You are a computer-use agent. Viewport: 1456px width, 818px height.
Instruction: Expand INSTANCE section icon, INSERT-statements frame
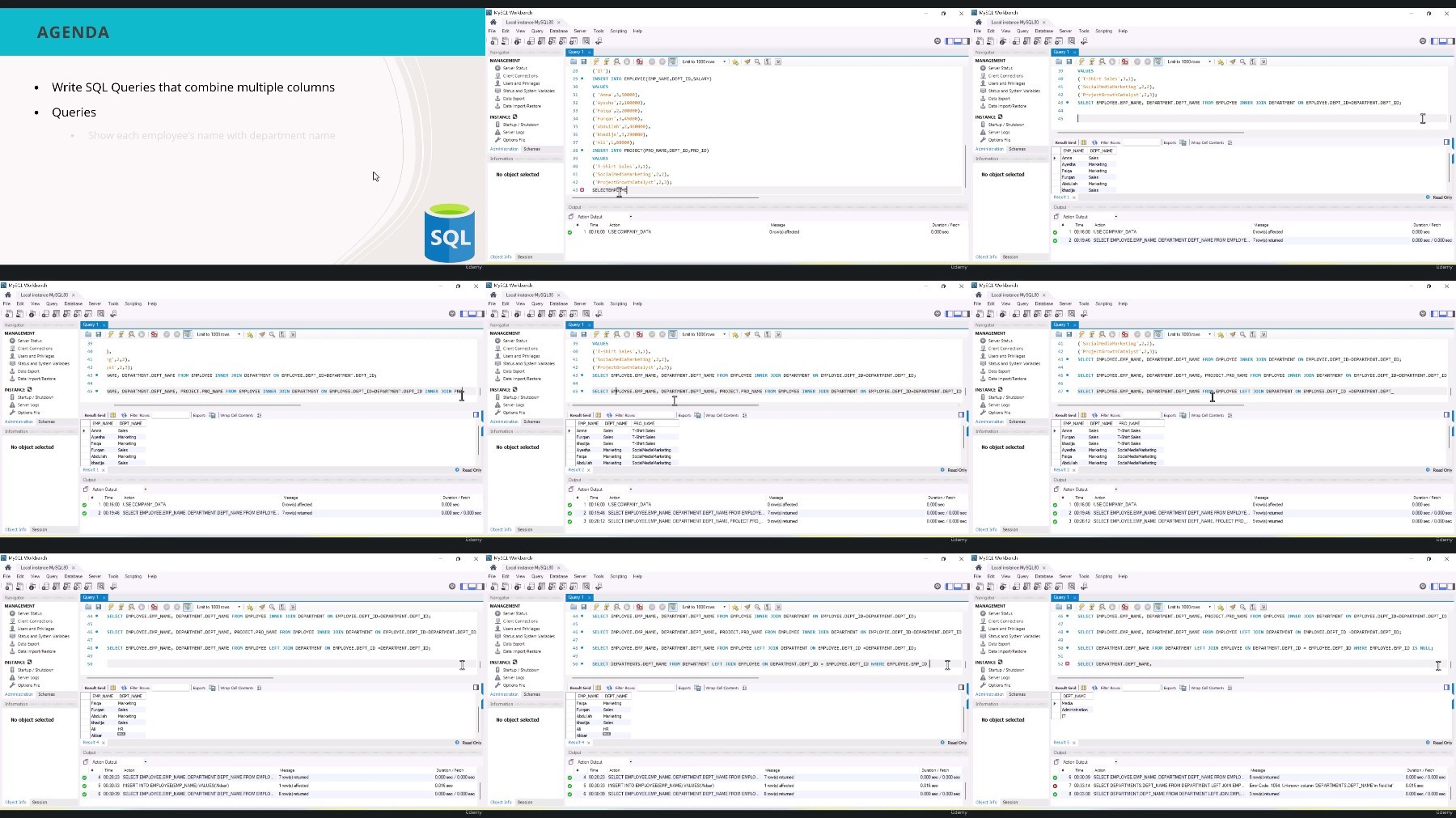click(x=514, y=117)
